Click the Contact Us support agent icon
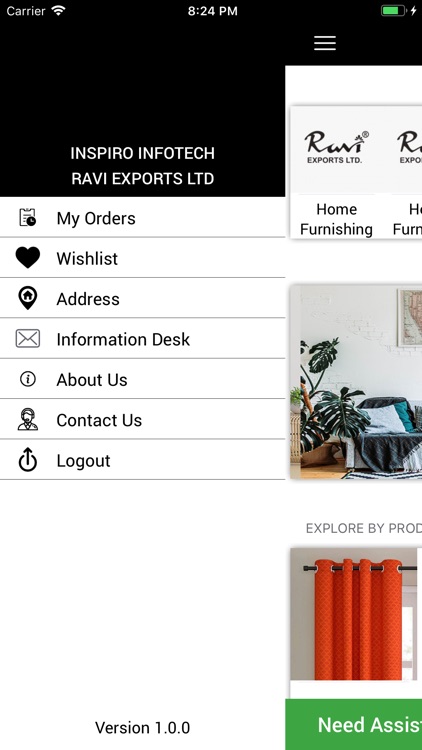The height and width of the screenshot is (750, 422). click(x=28, y=419)
